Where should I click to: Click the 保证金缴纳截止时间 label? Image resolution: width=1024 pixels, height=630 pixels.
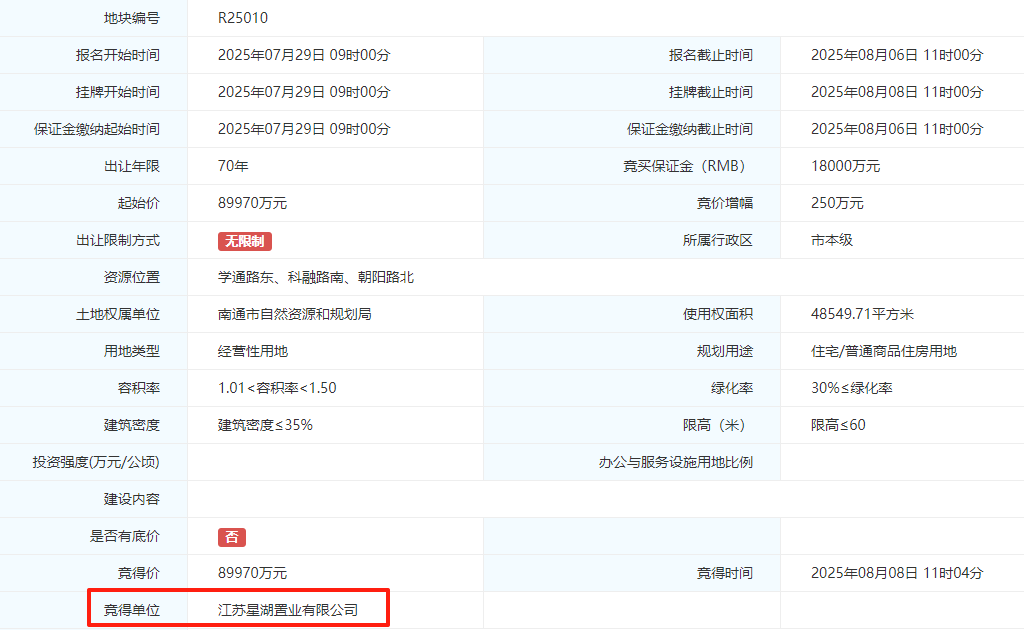pyautogui.click(x=690, y=129)
